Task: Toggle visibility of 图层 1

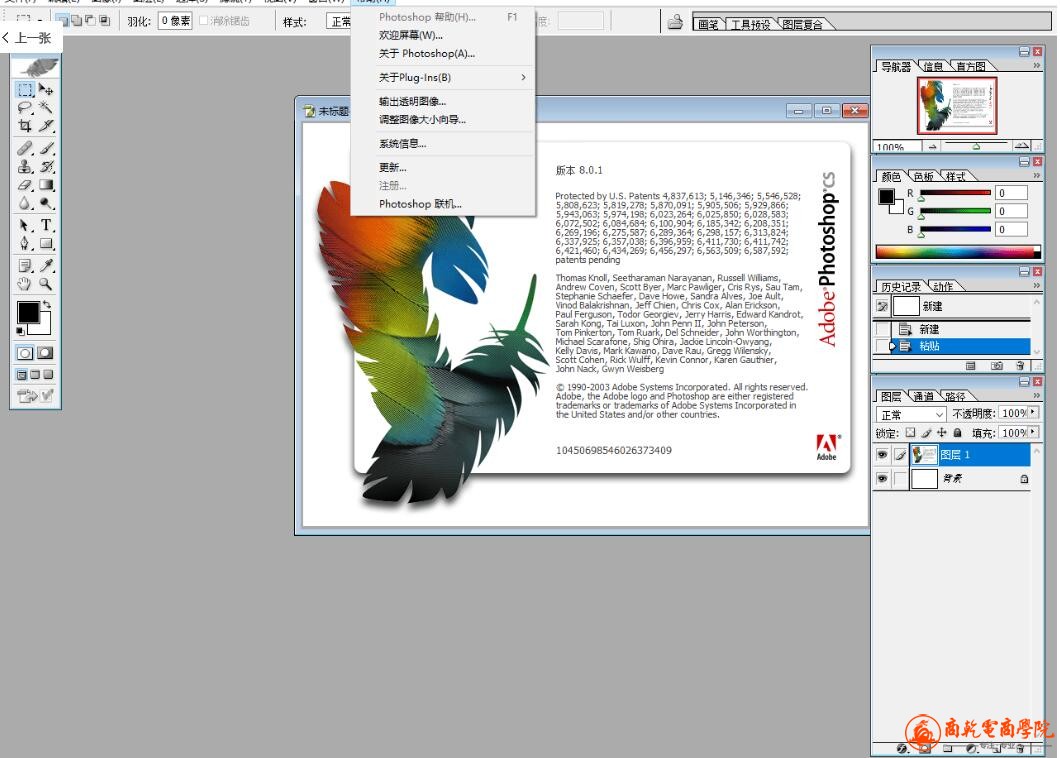Action: coord(882,455)
